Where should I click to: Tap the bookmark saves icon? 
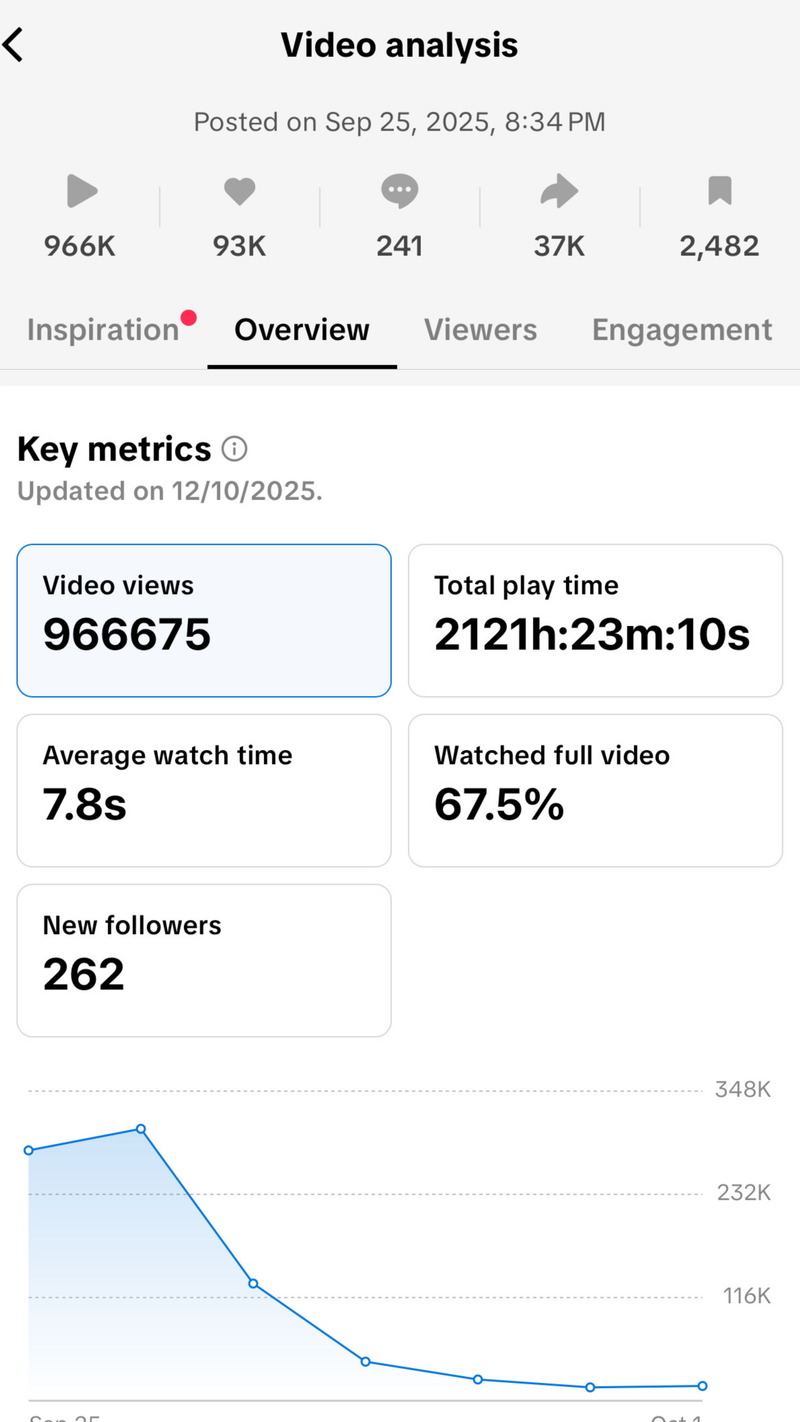point(720,190)
